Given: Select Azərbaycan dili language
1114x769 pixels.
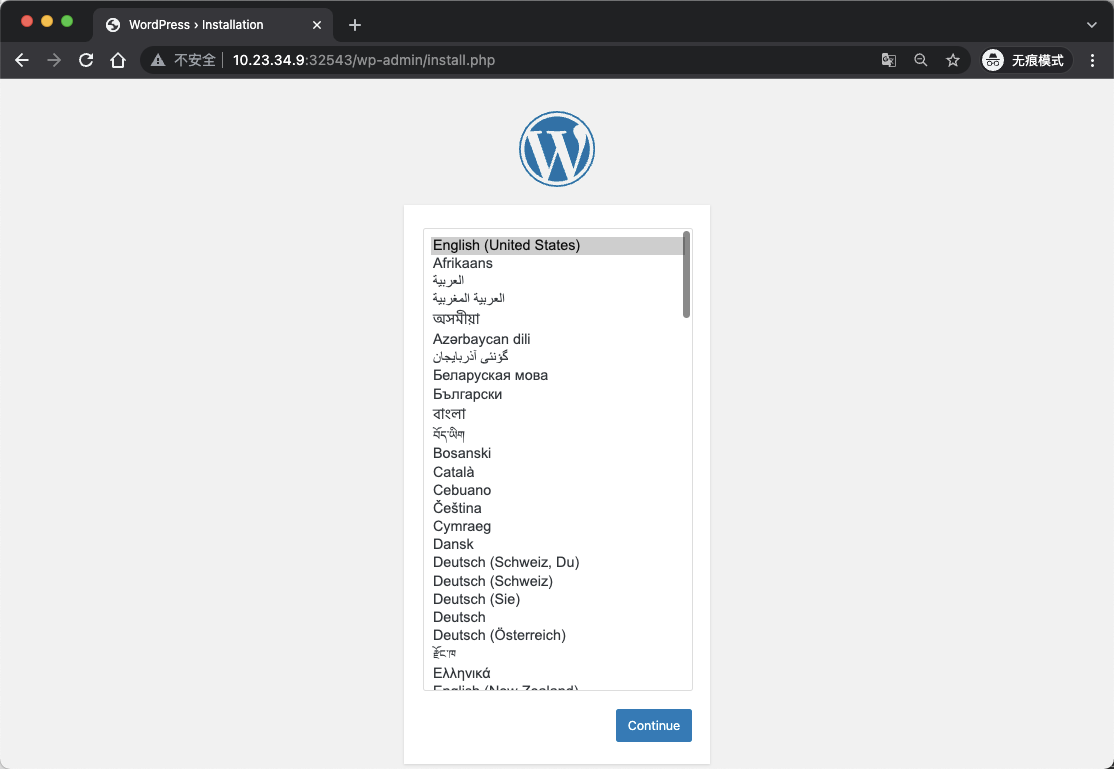Looking at the screenshot, I should coord(557,339).
